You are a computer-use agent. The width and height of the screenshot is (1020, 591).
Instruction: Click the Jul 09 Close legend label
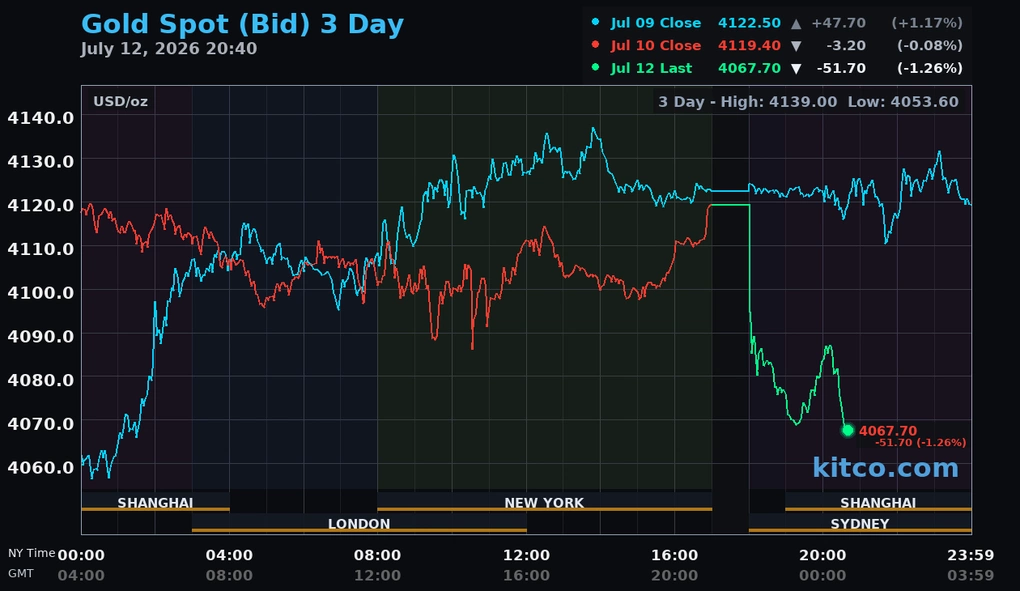coord(656,23)
